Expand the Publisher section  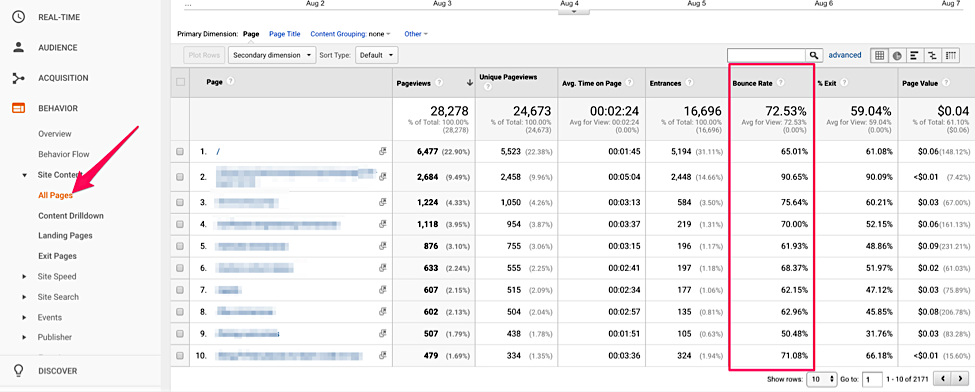coord(24,337)
